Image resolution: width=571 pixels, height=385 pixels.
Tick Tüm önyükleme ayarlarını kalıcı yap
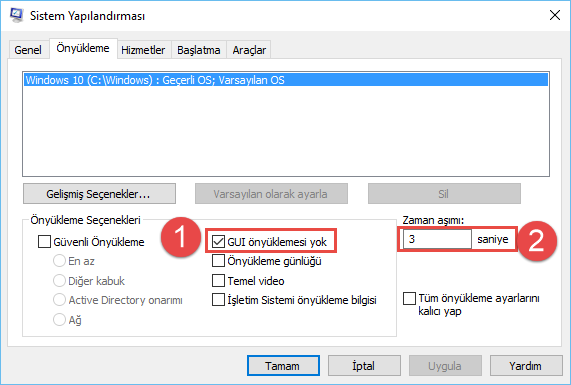pyautogui.click(x=409, y=298)
